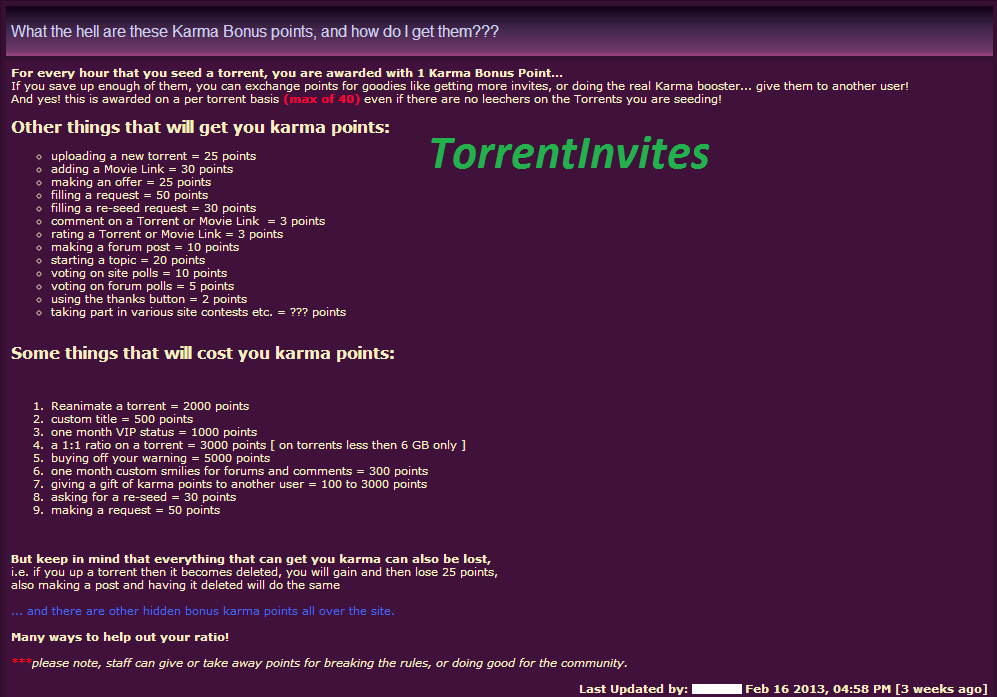Click 'filling a request = 50 points'
The image size is (997, 697).
pyautogui.click(x=129, y=195)
